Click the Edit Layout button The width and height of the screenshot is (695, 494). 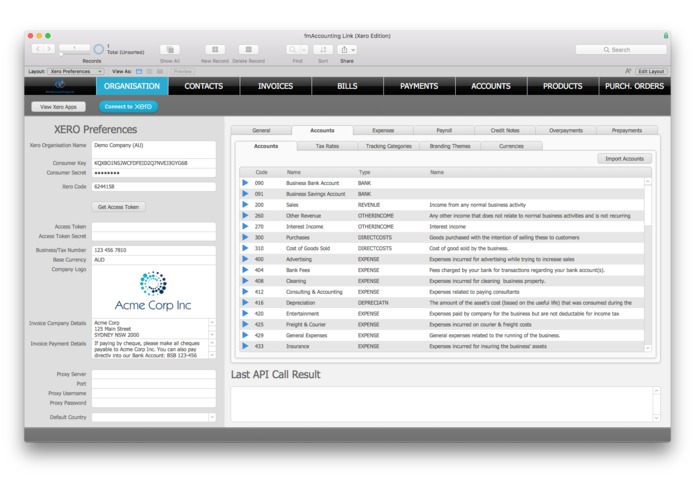coord(651,71)
